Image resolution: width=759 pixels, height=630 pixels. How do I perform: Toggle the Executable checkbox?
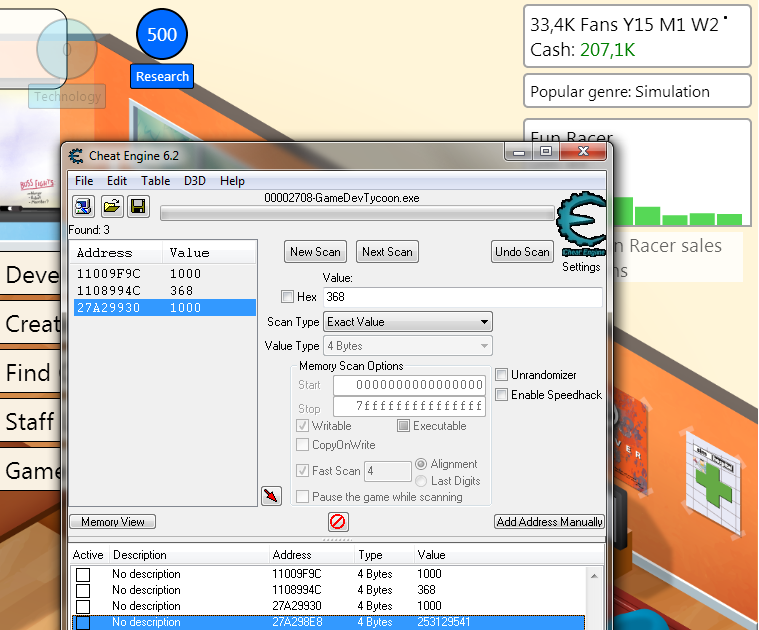tap(403, 426)
